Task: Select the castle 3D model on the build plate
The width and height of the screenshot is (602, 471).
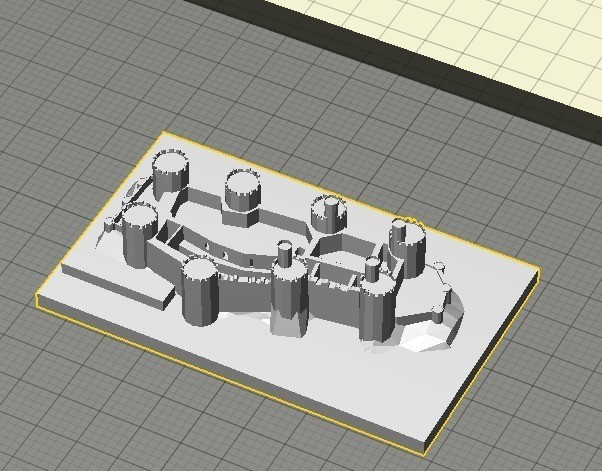Action: (288, 294)
